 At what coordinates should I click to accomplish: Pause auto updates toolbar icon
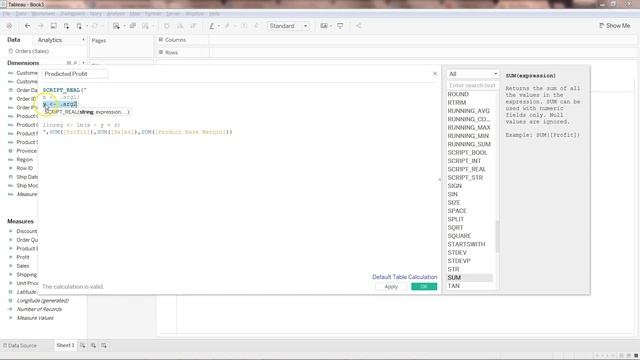(79, 26)
